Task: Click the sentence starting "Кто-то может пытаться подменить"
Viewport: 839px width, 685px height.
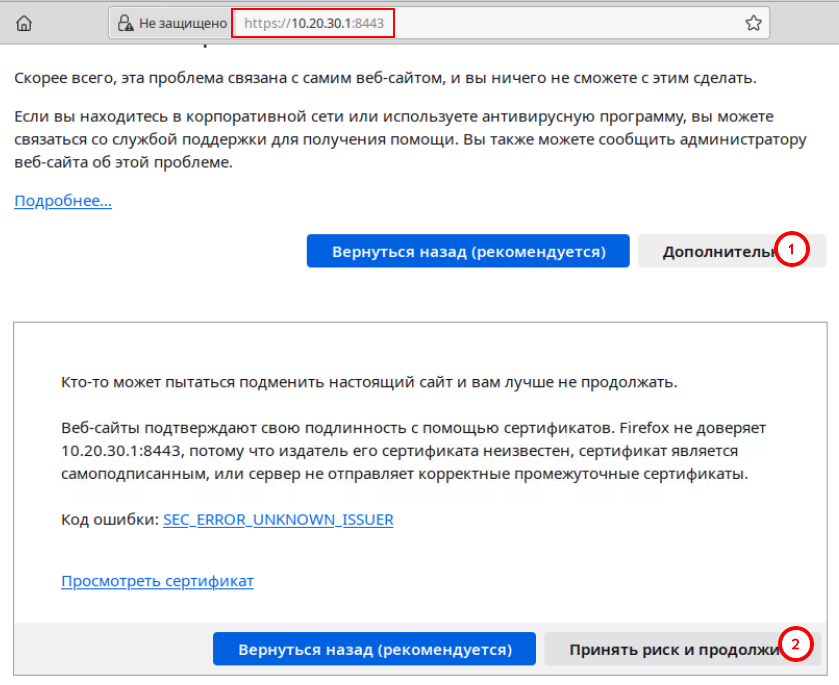Action: point(369,382)
